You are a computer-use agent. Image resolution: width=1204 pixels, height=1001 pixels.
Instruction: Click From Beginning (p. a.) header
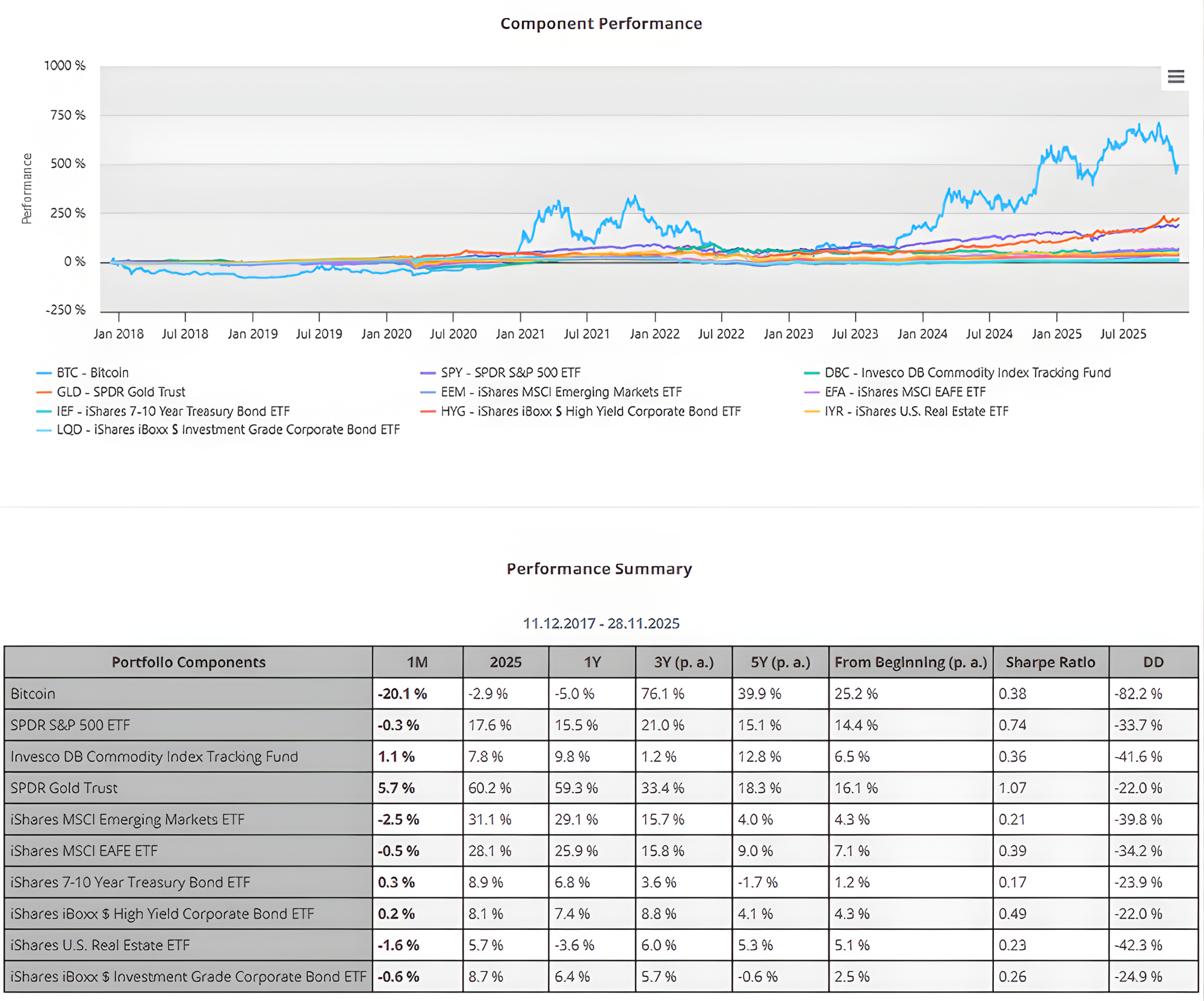[910, 663]
